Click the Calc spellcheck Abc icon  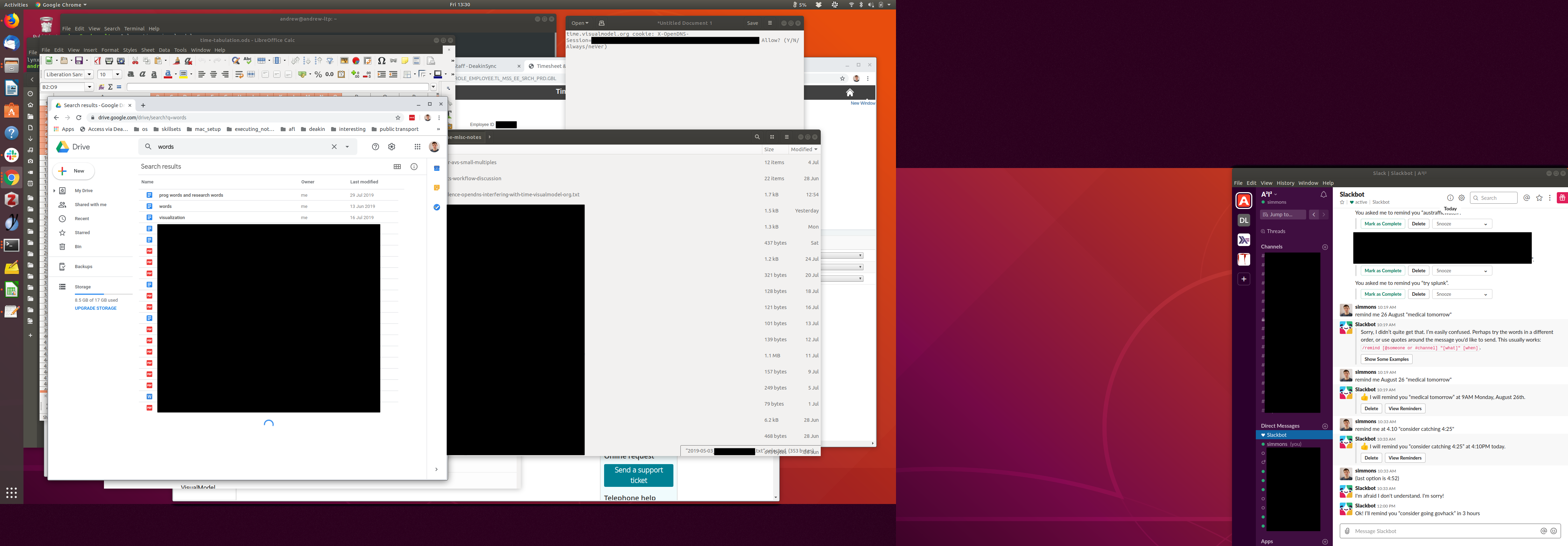(x=247, y=61)
